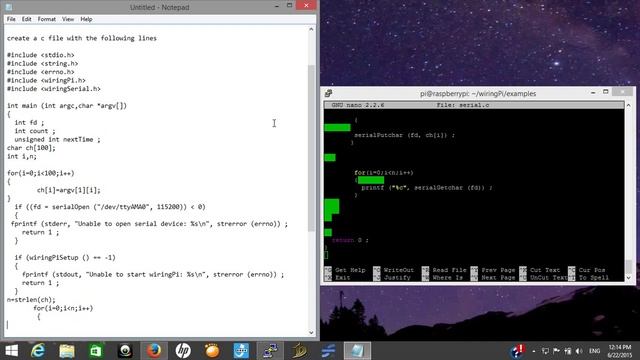The width and height of the screenshot is (640, 360).
Task: Open the display tray icon beside hidden icons arrow
Action: [x=545, y=351]
